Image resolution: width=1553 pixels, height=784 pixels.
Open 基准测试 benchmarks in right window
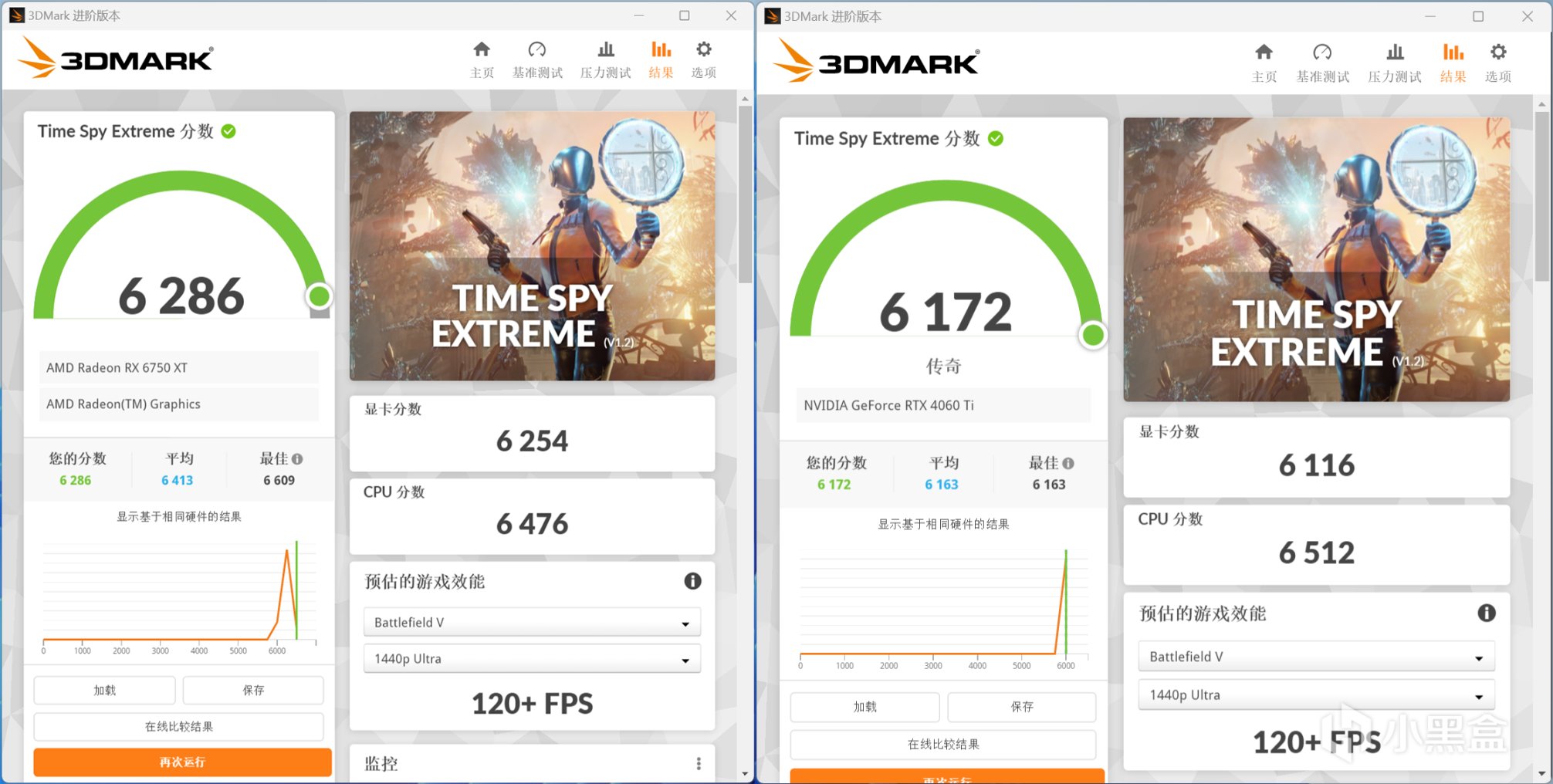tap(1323, 63)
